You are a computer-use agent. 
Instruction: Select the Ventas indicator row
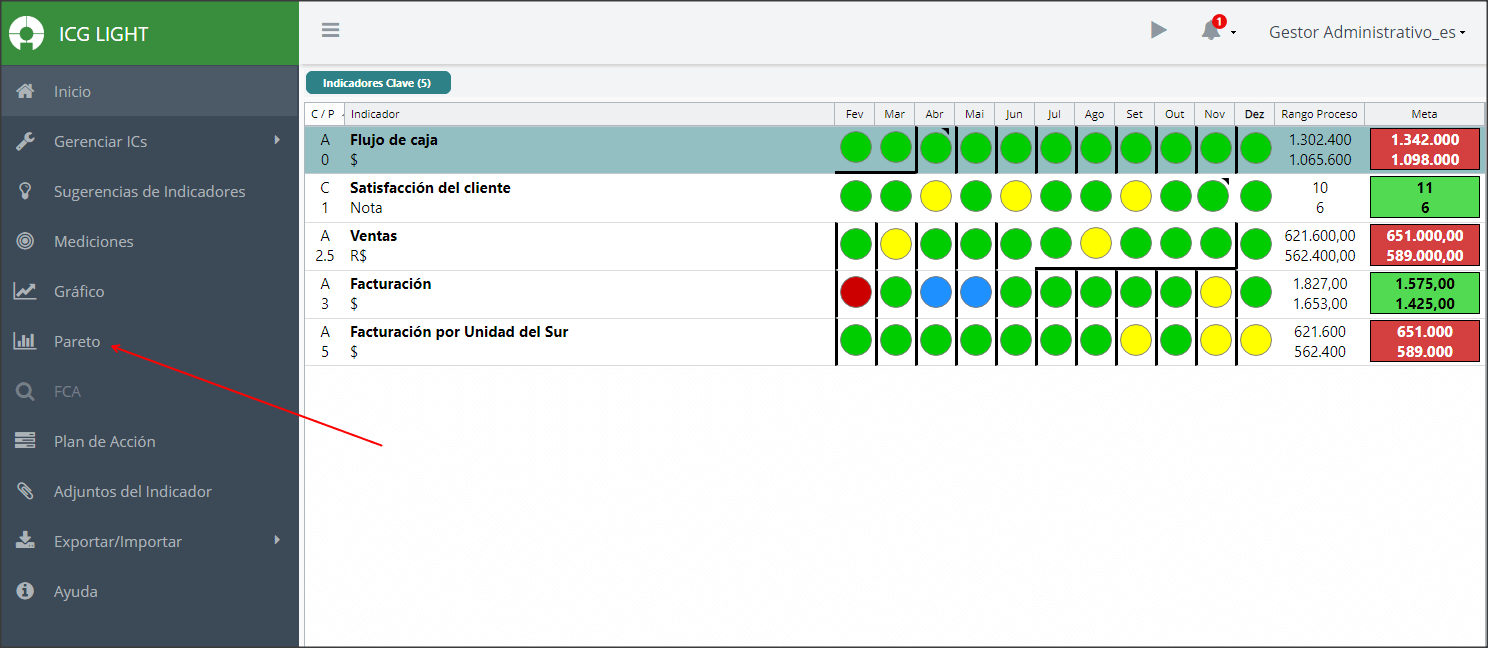(x=893, y=246)
